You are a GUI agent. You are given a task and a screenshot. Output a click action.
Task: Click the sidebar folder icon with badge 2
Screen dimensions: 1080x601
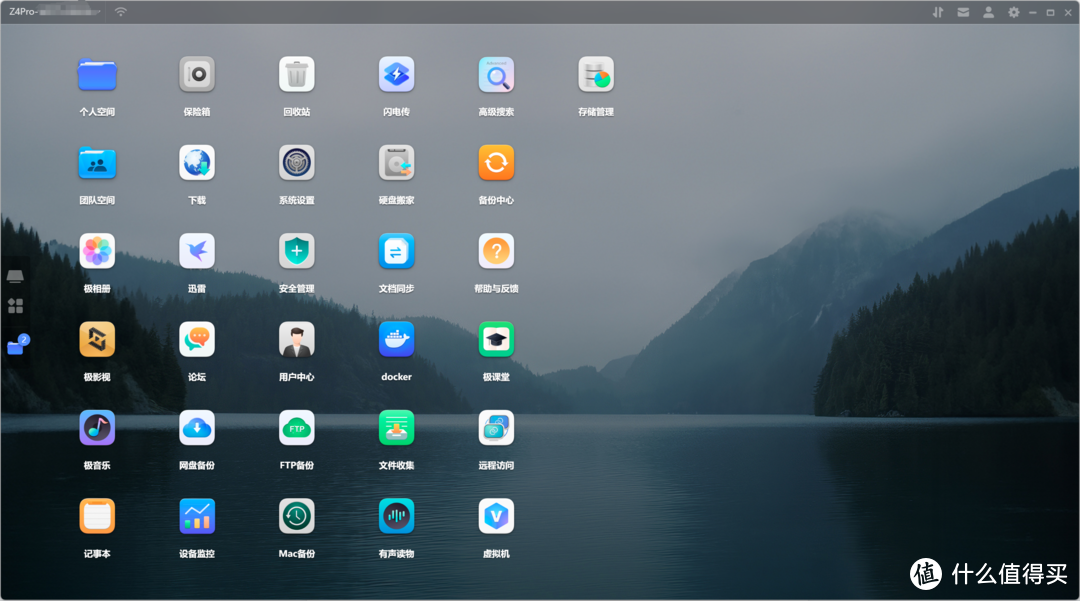coord(16,346)
